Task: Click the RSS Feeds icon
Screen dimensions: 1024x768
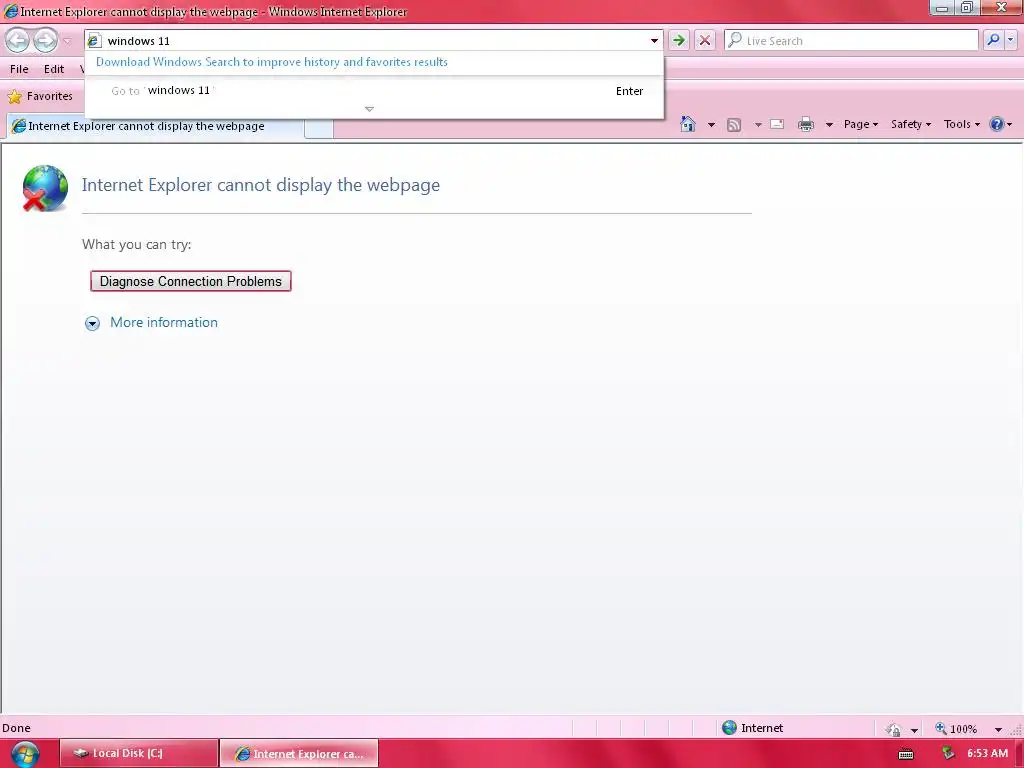Action: [x=734, y=125]
